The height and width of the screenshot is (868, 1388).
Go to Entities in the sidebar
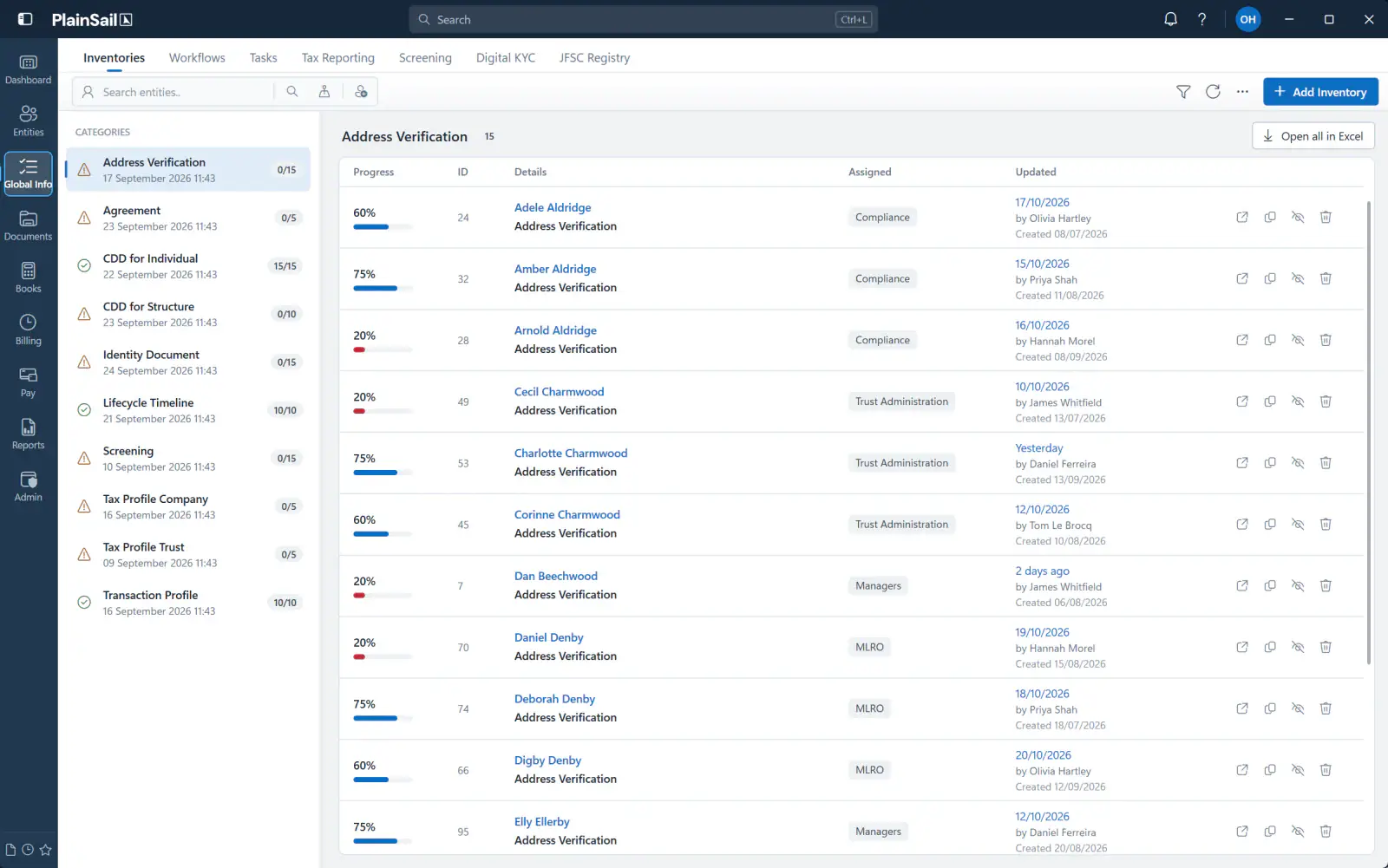(x=29, y=122)
